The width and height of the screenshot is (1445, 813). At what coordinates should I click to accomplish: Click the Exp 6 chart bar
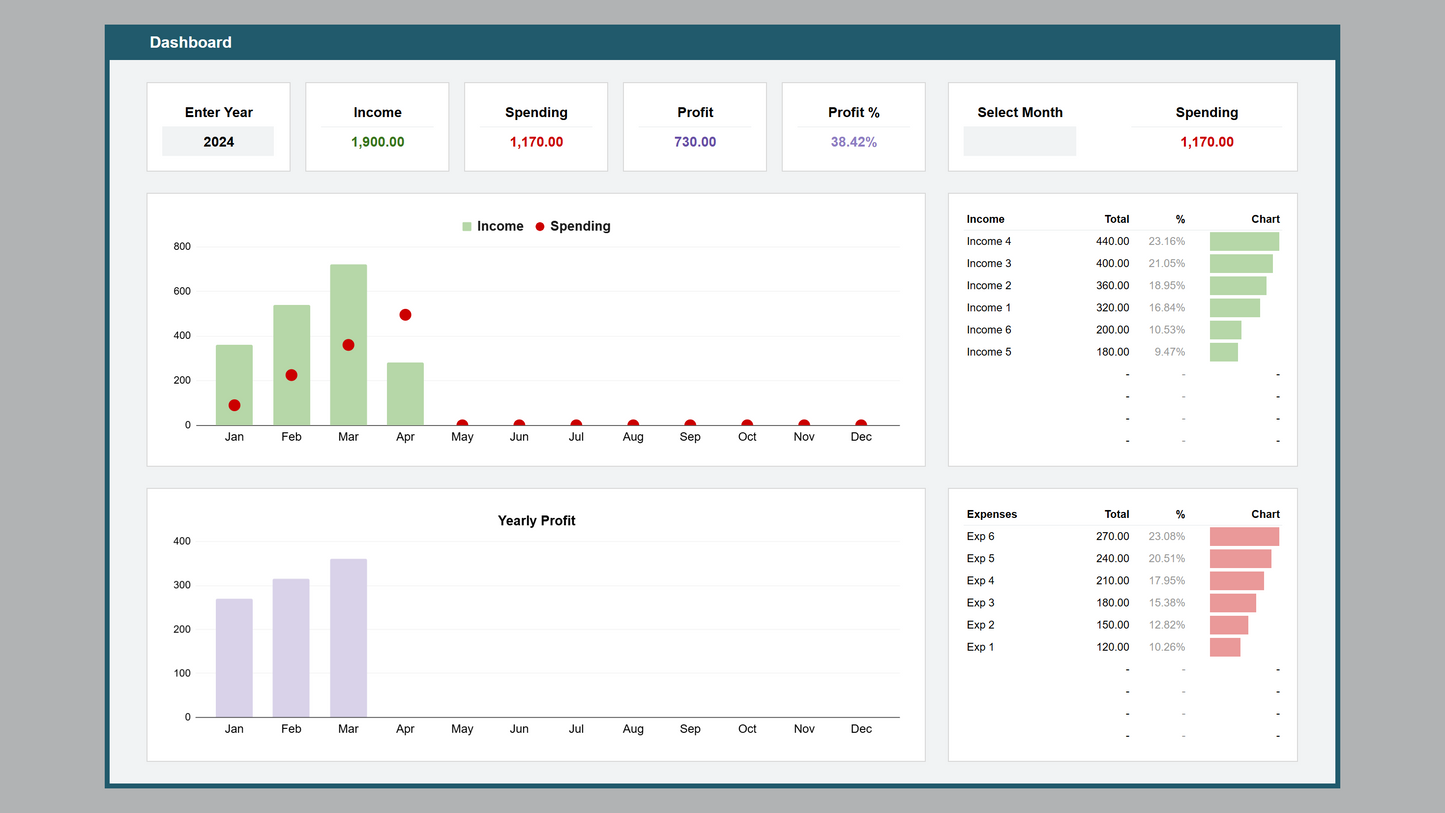[1244, 537]
